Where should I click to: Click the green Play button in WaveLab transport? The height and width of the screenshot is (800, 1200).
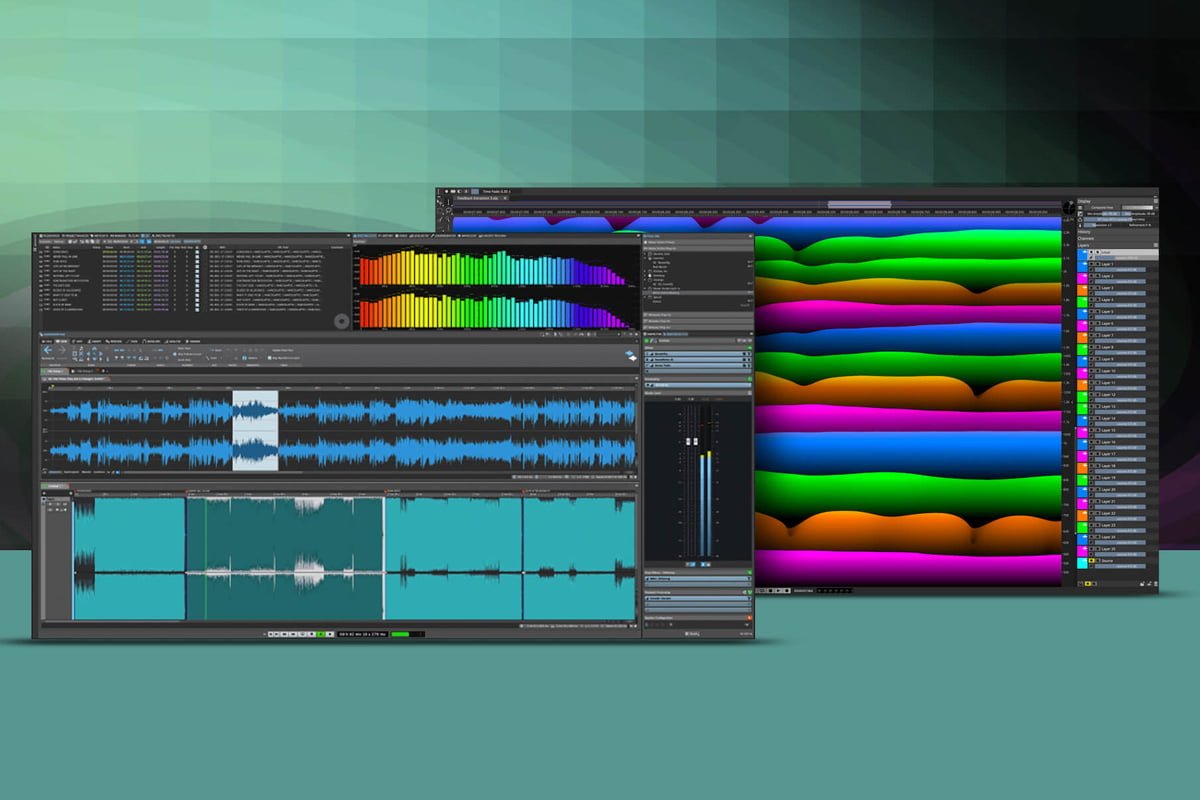320,634
